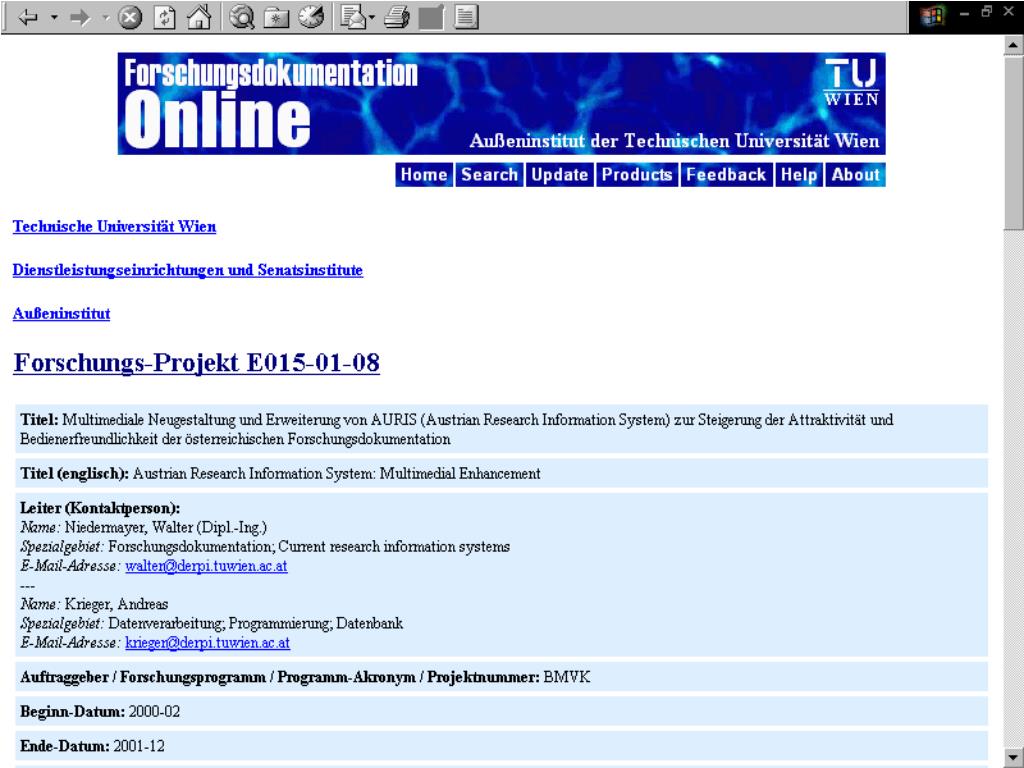Open the Products navigation button
The height and width of the screenshot is (768, 1024).
pyautogui.click(x=637, y=175)
